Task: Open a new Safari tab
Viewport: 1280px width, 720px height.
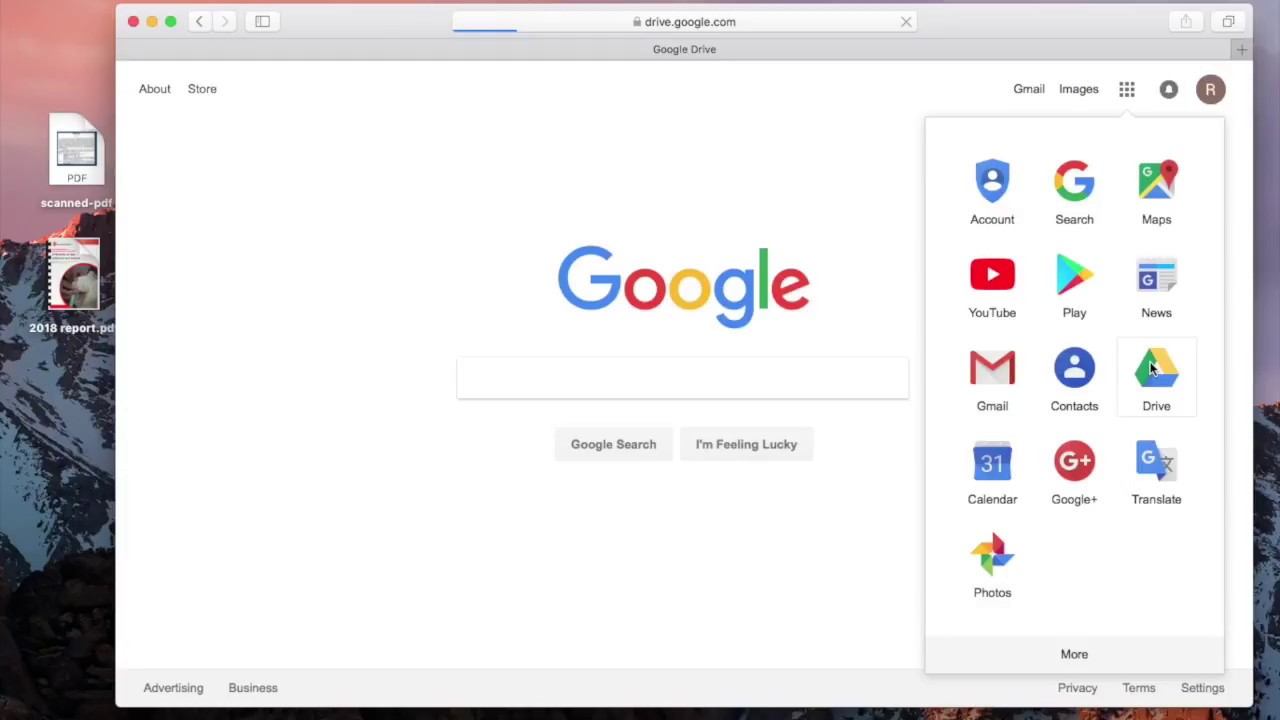Action: tap(1241, 49)
